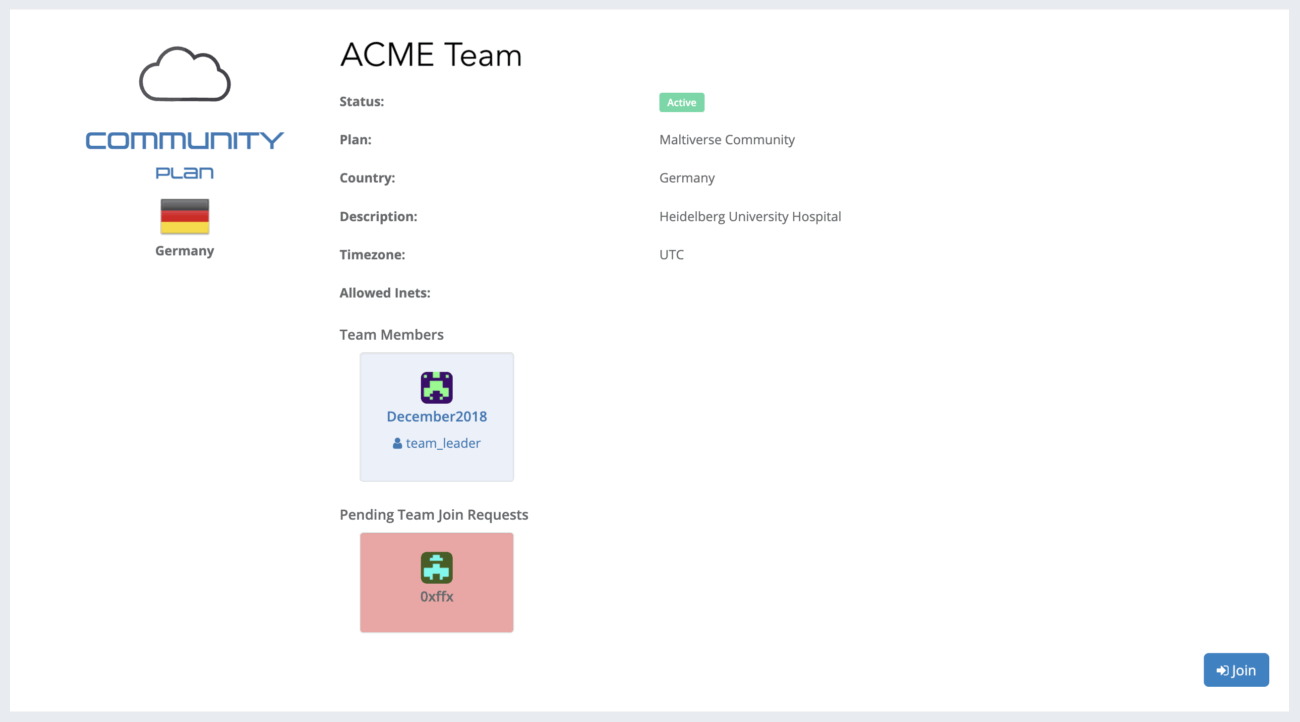
Task: Click the Heidelberg University Hospital description
Action: [750, 217]
